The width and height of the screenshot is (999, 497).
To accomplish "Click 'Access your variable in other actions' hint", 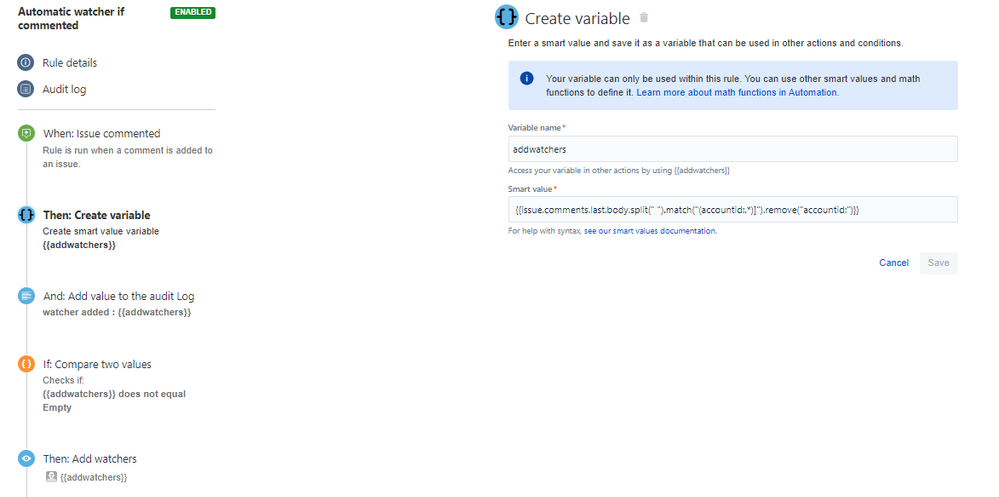I will [x=619, y=171].
